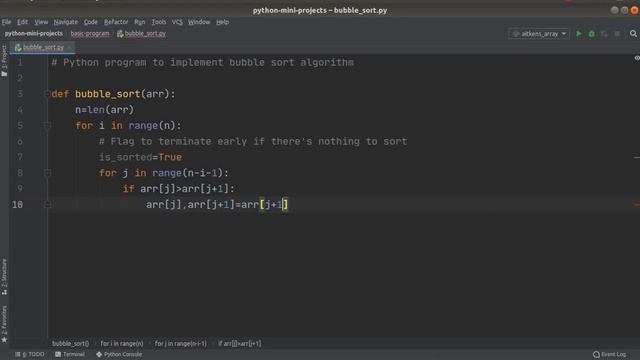Open the Project tool window sidebar tab
Viewport: 640px width, 360px height.
[4, 61]
